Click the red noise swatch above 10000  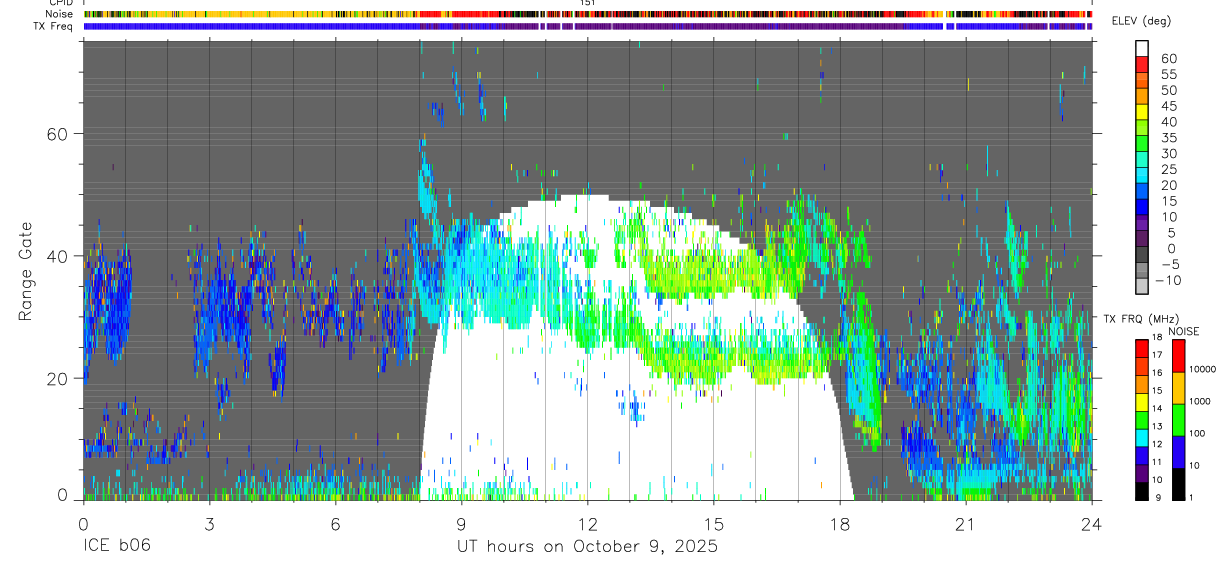[1177, 355]
